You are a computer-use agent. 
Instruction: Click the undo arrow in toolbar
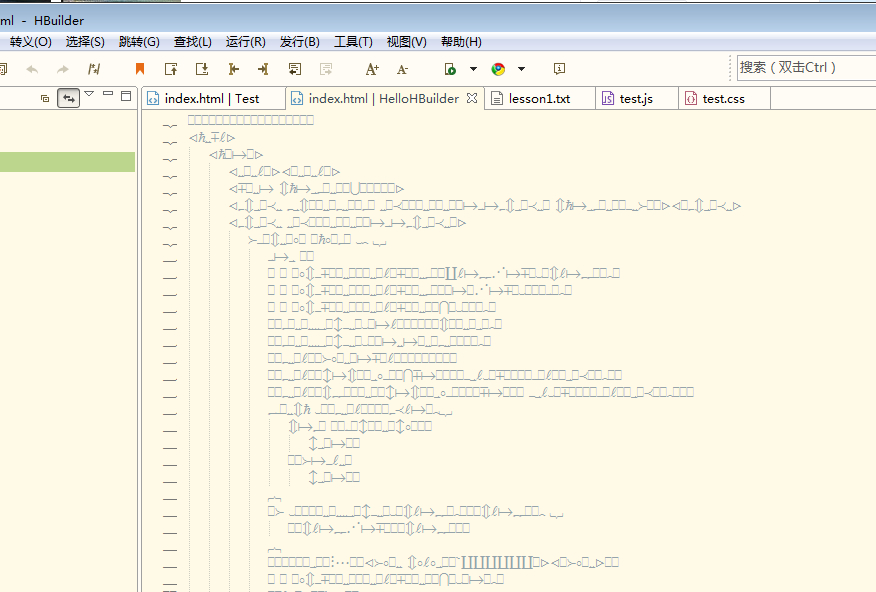[x=32, y=69]
